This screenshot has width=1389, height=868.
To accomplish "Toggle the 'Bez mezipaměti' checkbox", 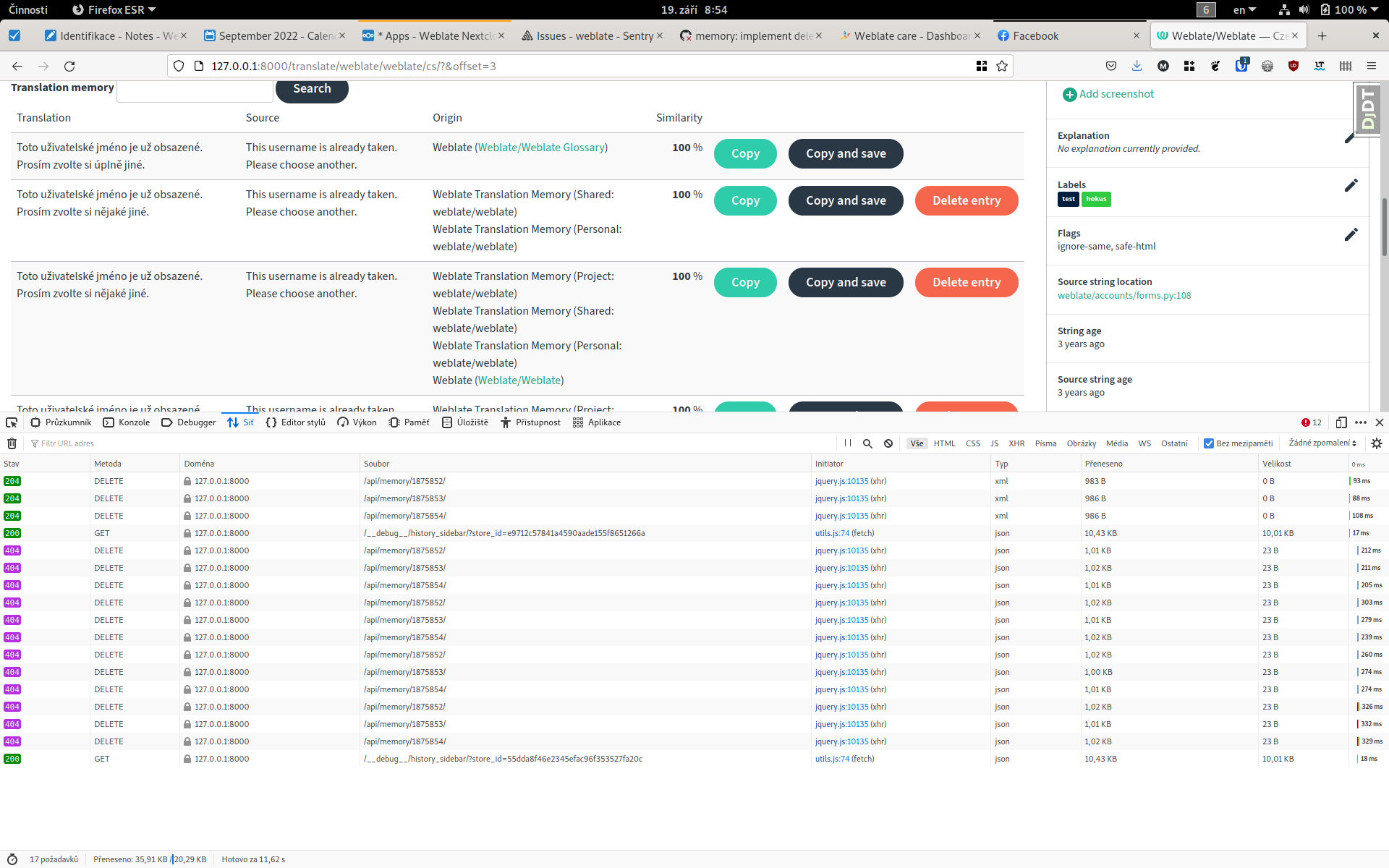I will tap(1209, 443).
